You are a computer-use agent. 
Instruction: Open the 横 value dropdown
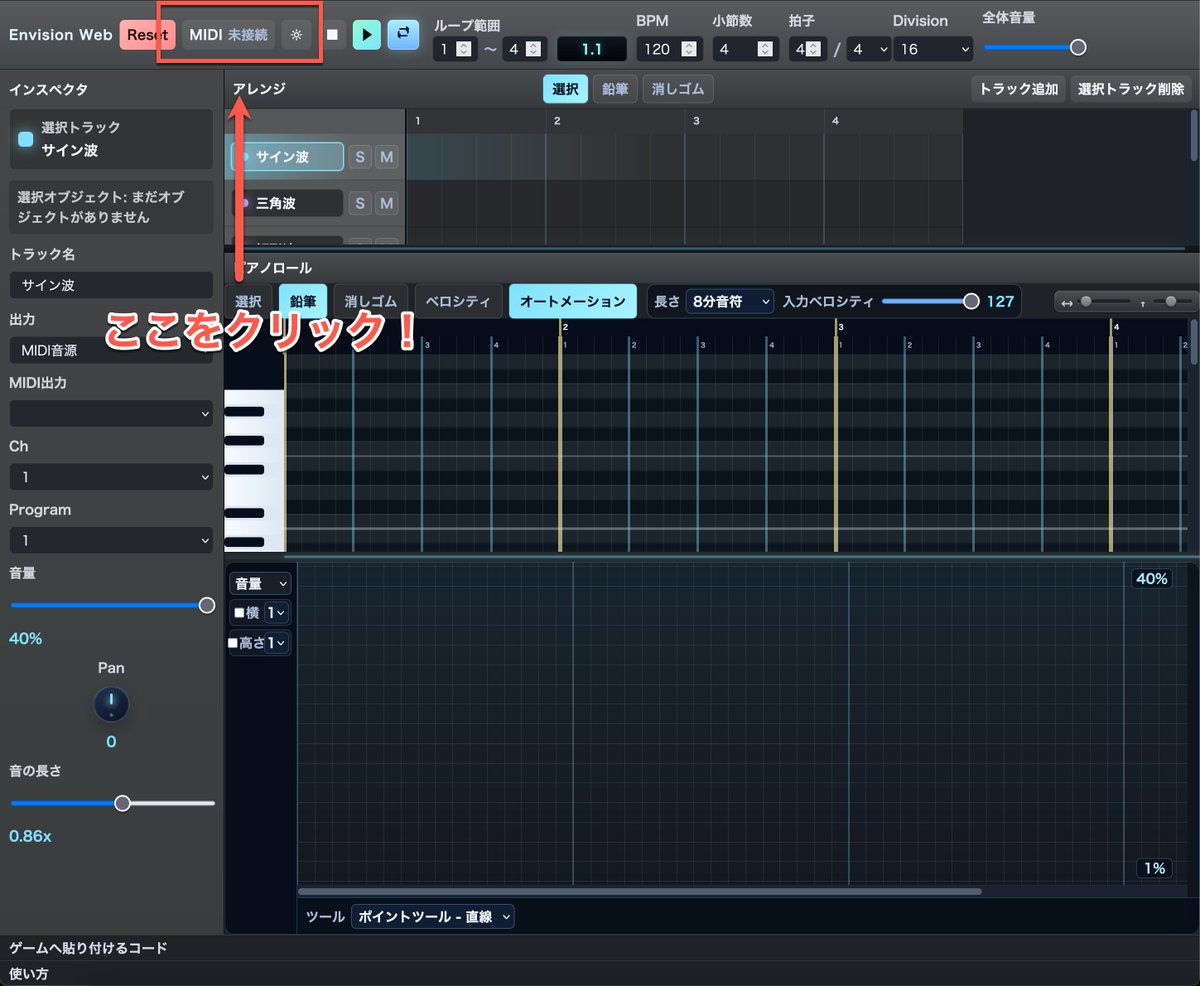point(277,613)
